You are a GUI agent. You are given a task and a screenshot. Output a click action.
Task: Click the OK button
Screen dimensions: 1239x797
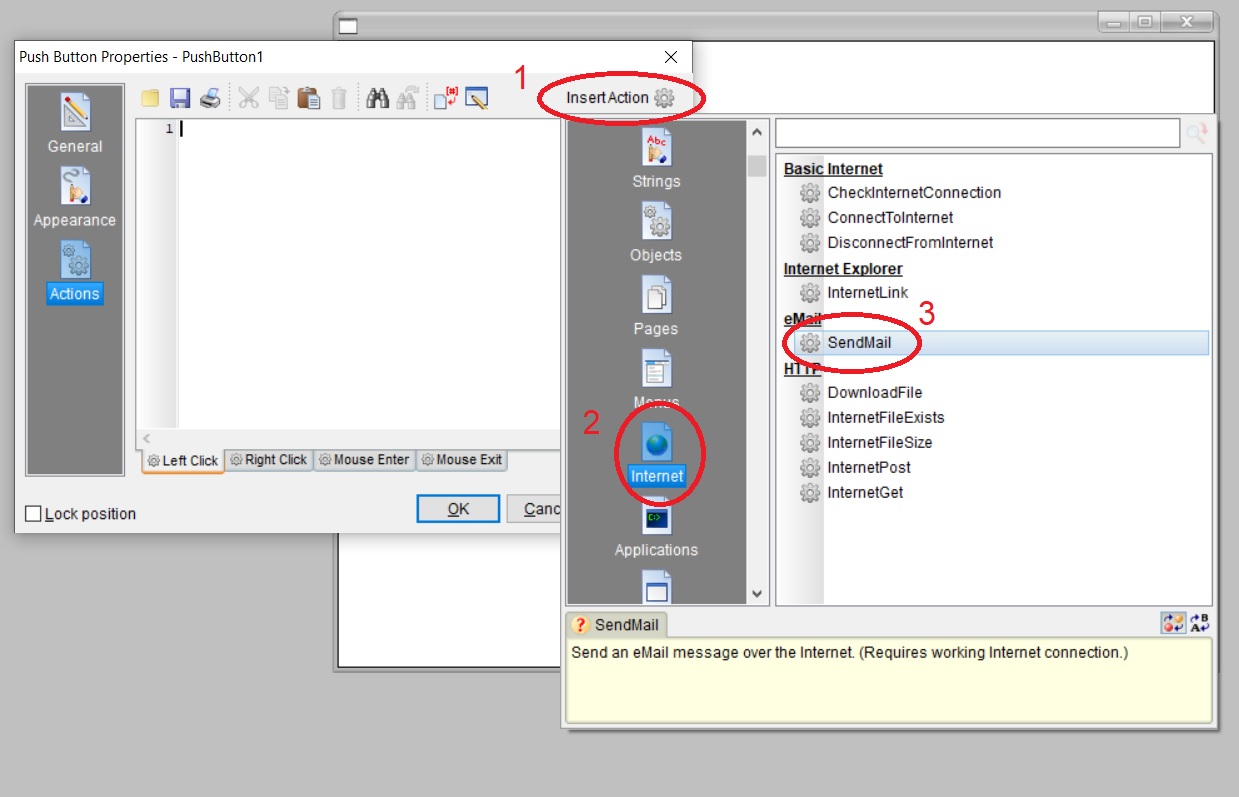pos(458,509)
